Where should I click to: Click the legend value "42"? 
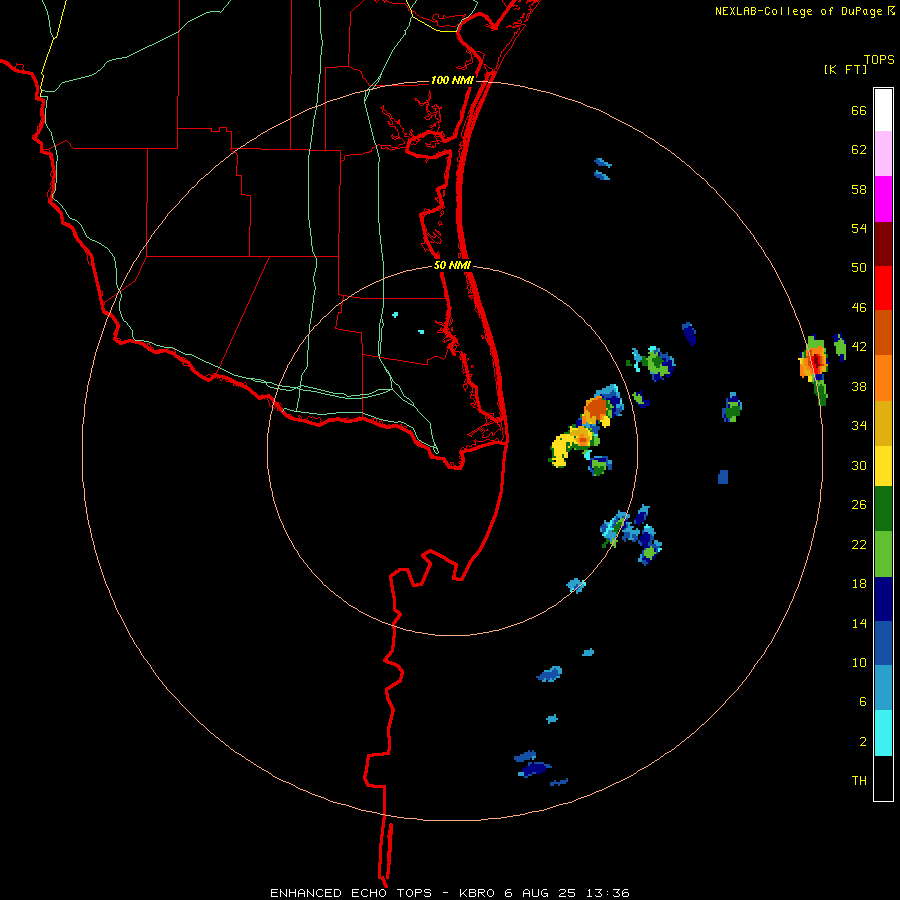point(859,347)
